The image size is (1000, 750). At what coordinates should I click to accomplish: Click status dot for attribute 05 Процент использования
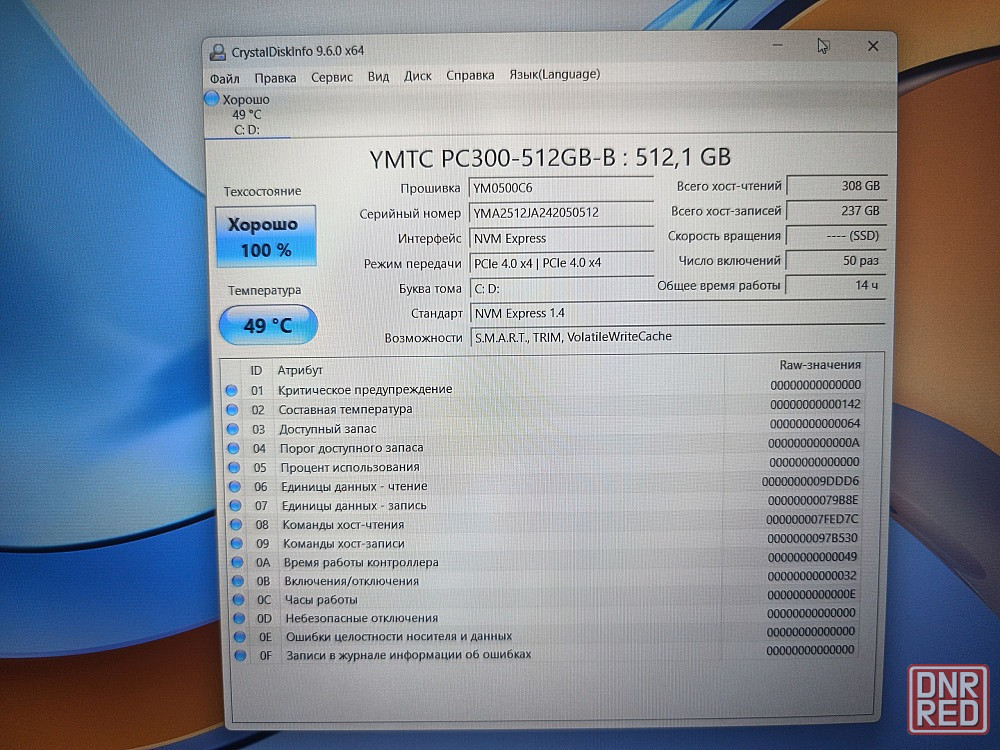point(234,467)
